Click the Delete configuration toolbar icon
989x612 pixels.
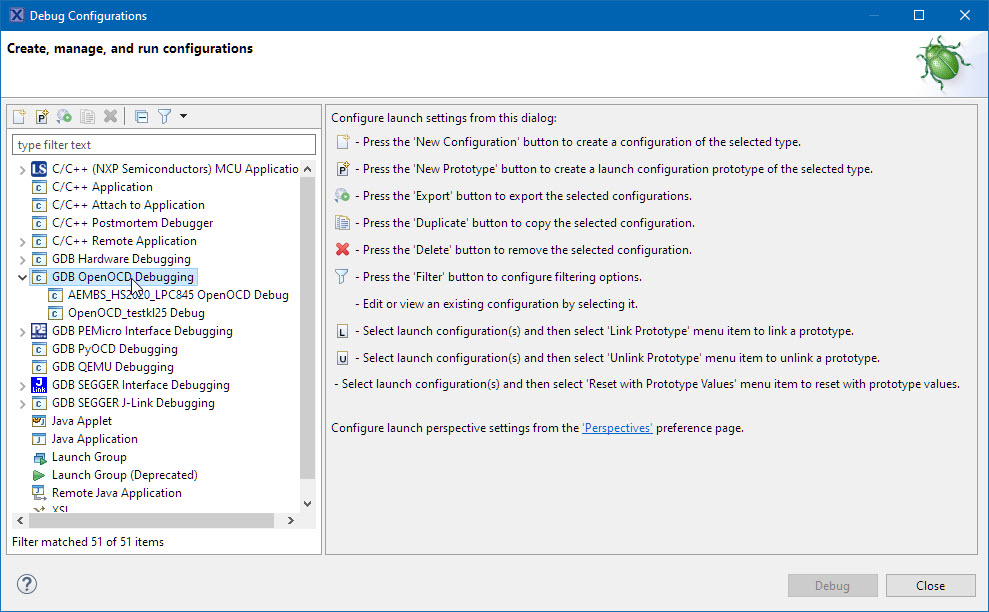110,116
